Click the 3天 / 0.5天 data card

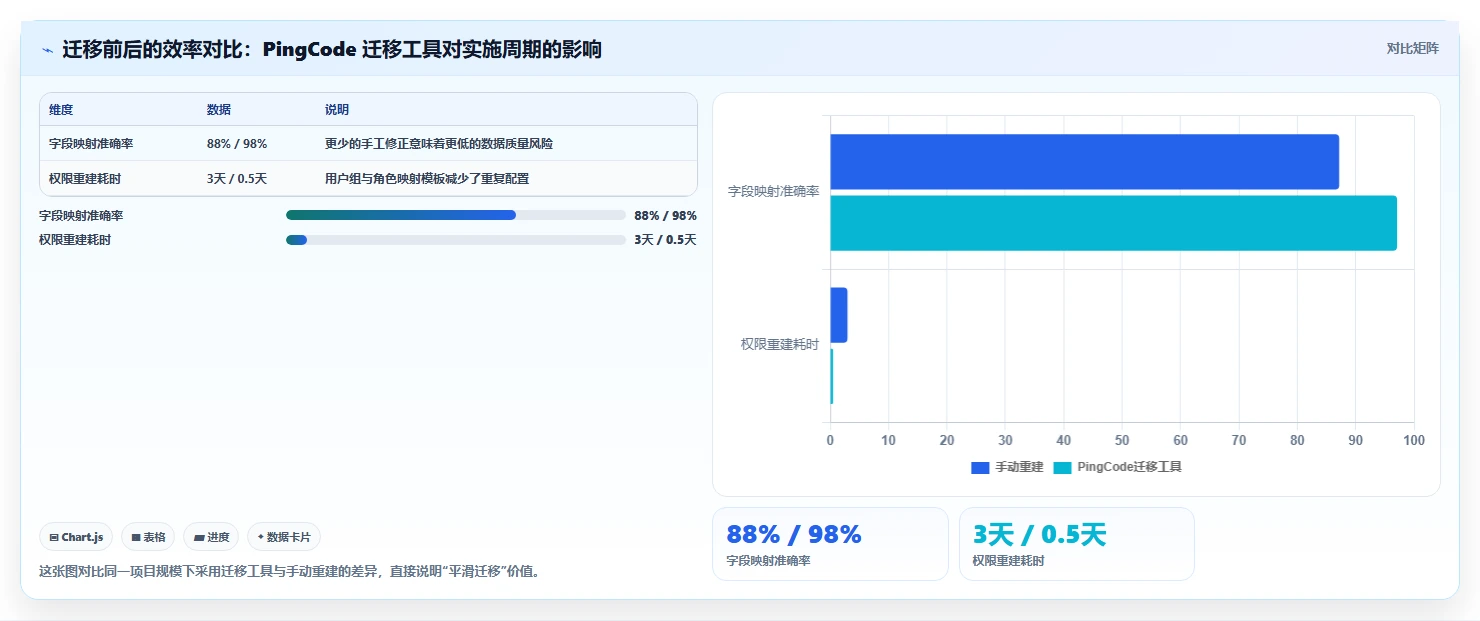(x=1077, y=544)
